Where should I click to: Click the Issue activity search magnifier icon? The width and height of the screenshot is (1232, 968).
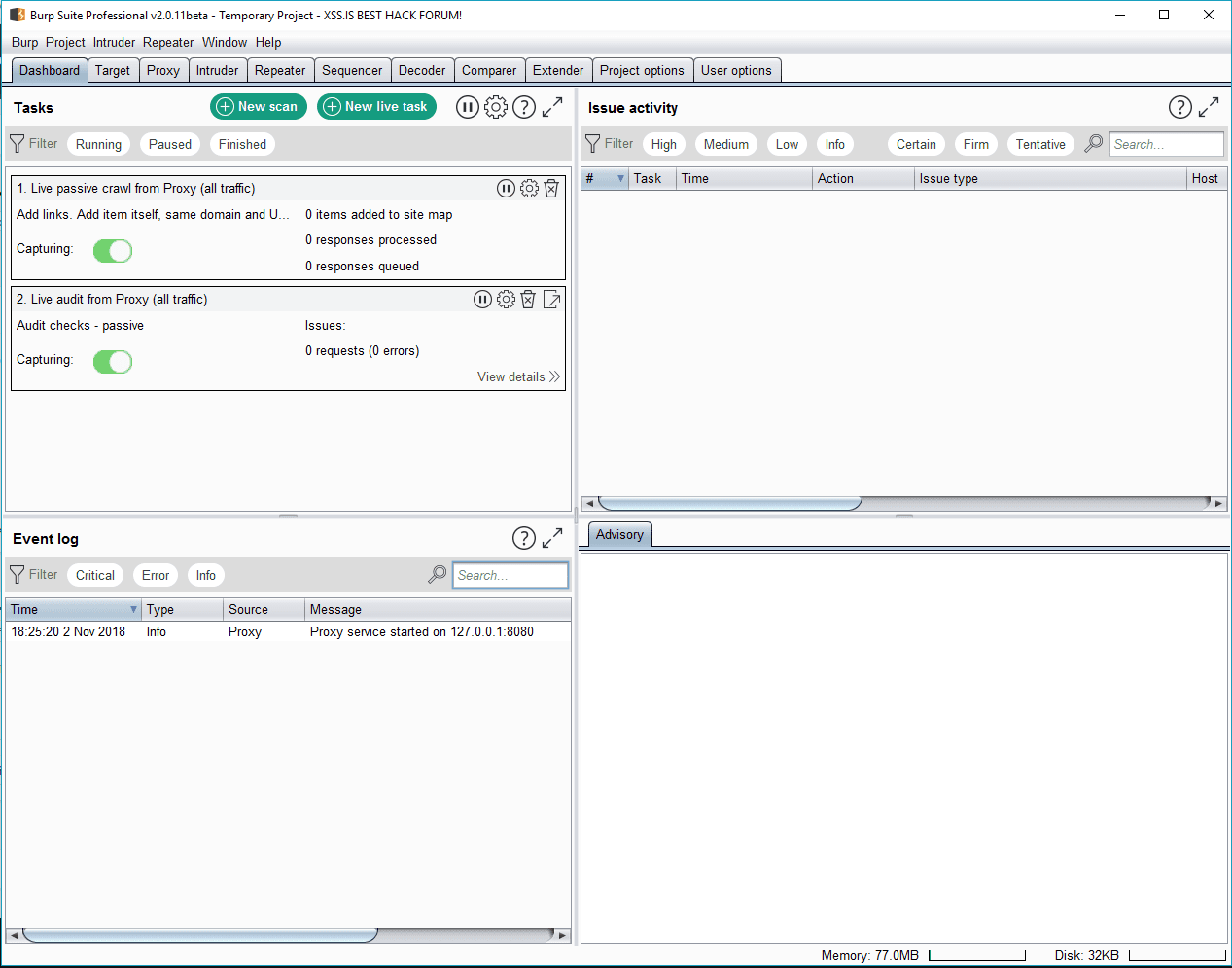coord(1094,144)
